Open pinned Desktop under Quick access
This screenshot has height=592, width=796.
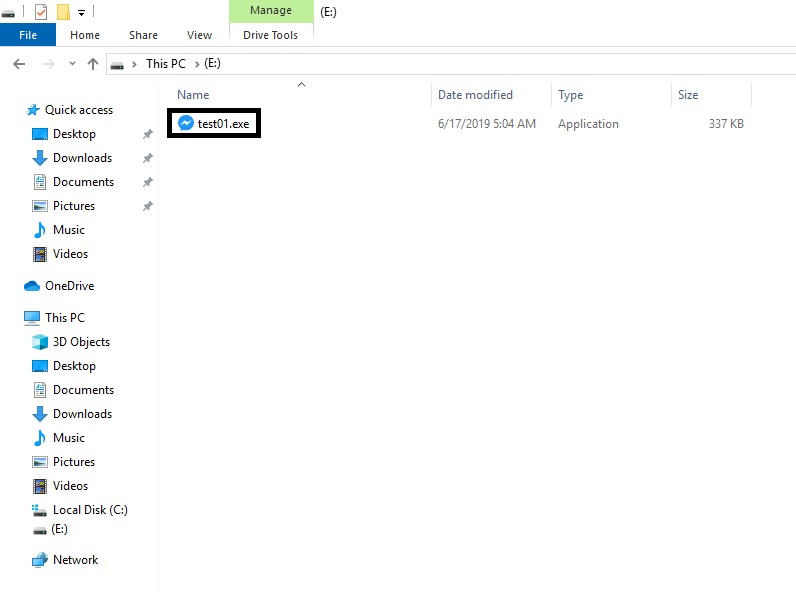[74, 134]
